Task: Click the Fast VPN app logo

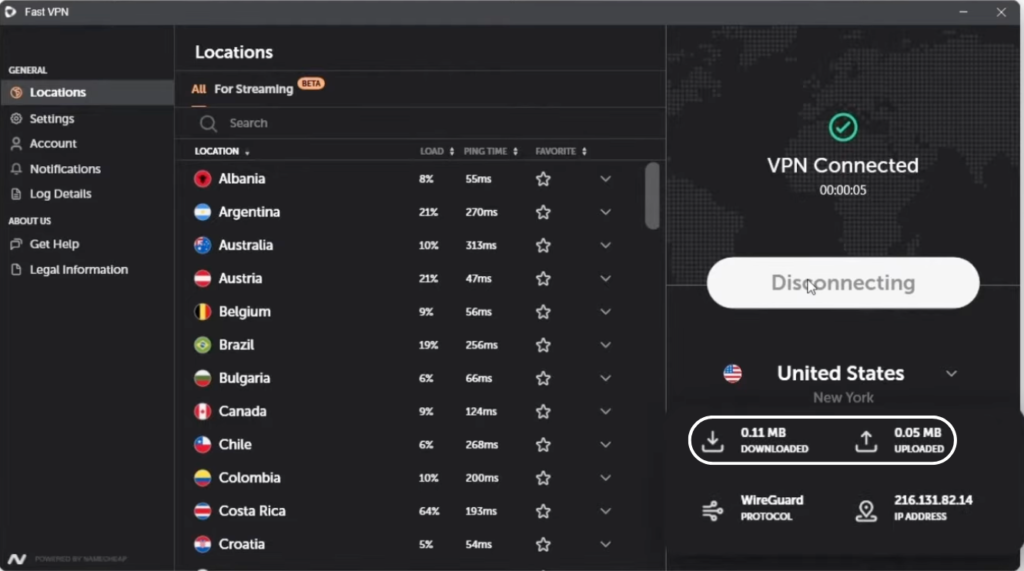Action: (x=10, y=12)
